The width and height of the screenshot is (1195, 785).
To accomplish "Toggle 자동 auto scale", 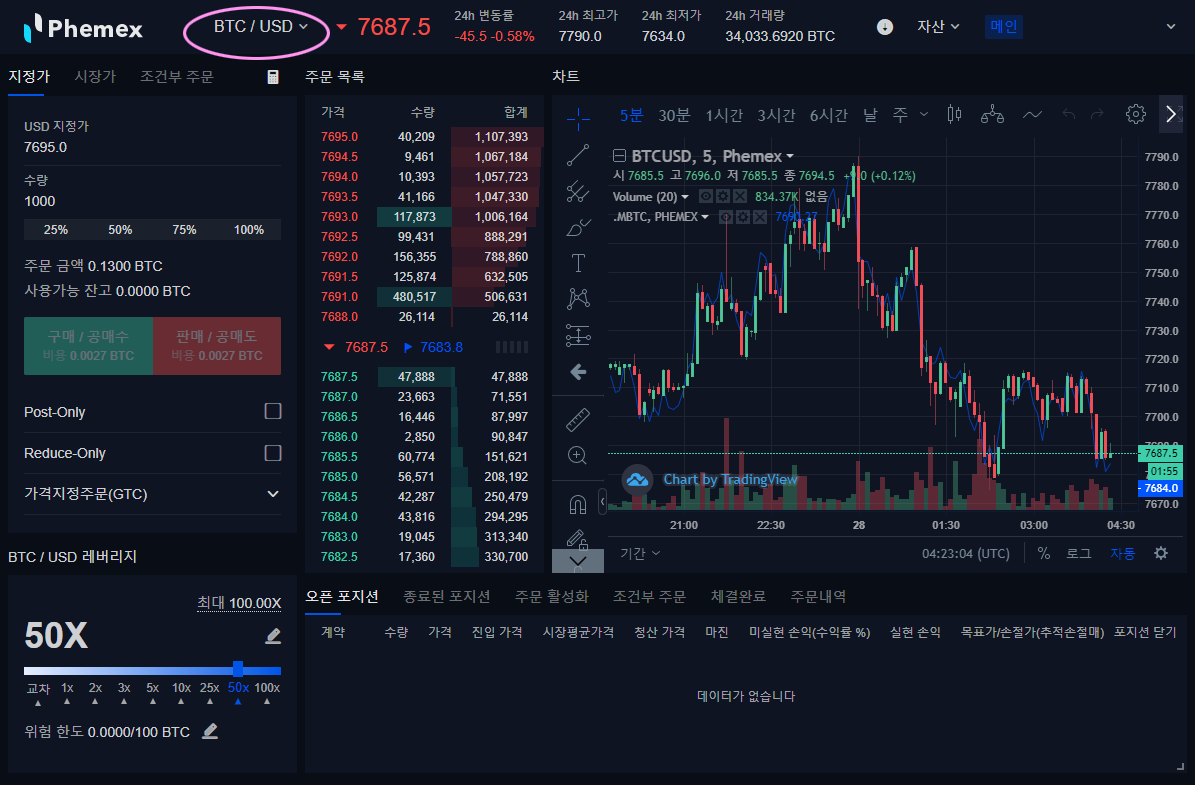I will pyautogui.click(x=1123, y=553).
